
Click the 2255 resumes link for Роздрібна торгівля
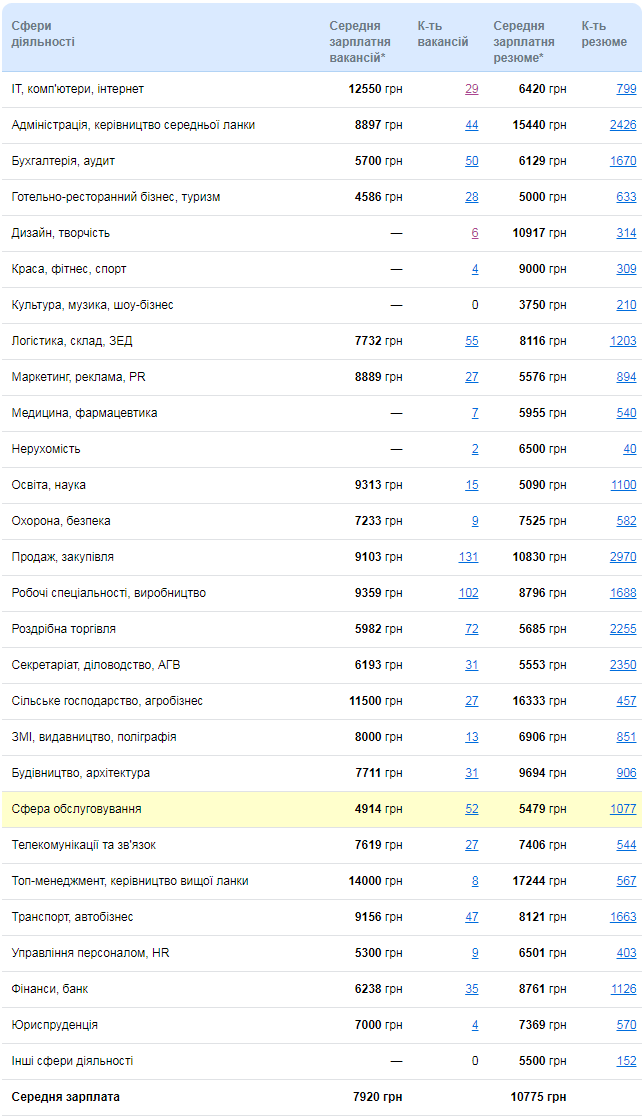click(623, 629)
